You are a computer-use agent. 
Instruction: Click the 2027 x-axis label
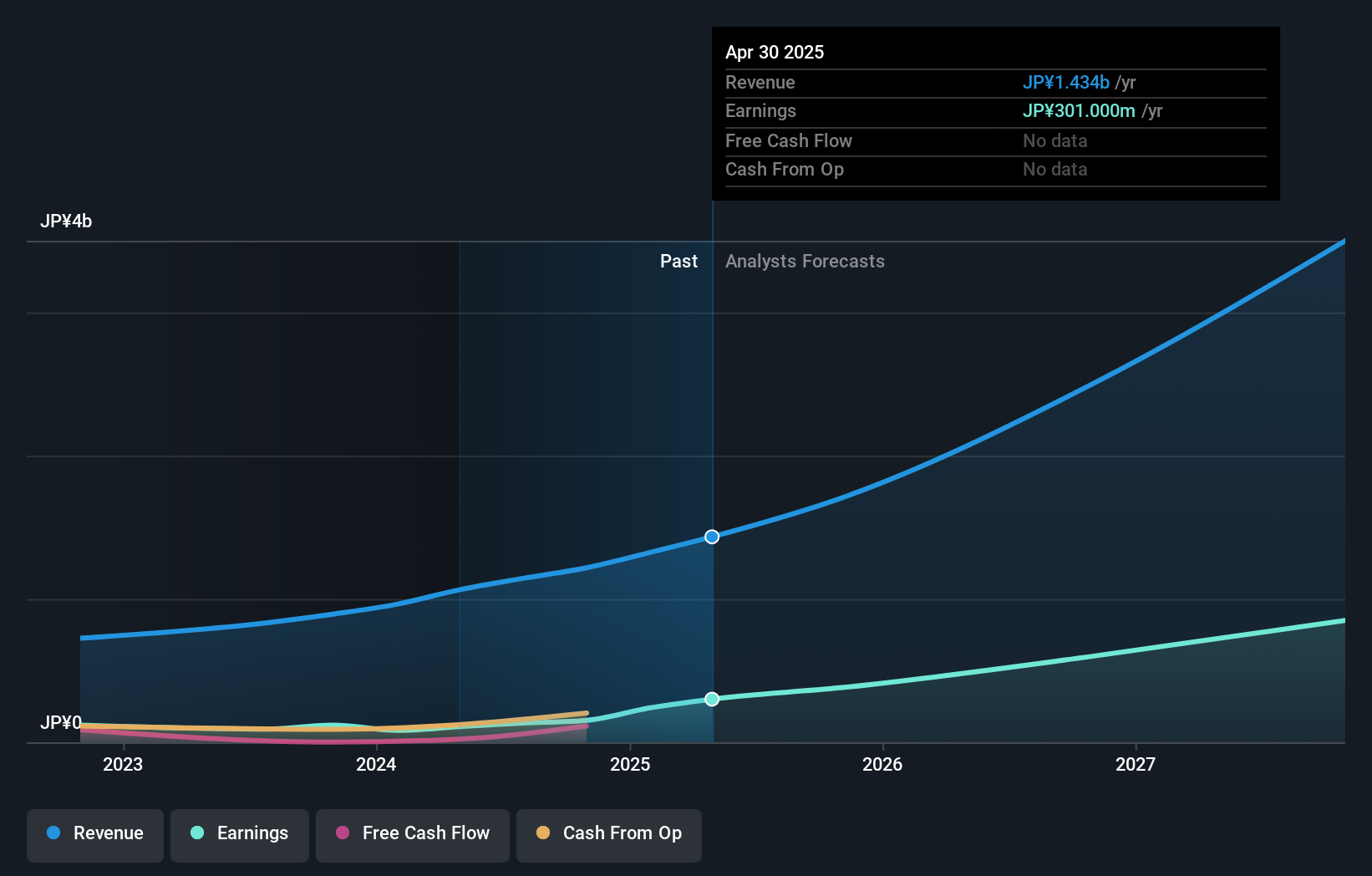(1136, 764)
